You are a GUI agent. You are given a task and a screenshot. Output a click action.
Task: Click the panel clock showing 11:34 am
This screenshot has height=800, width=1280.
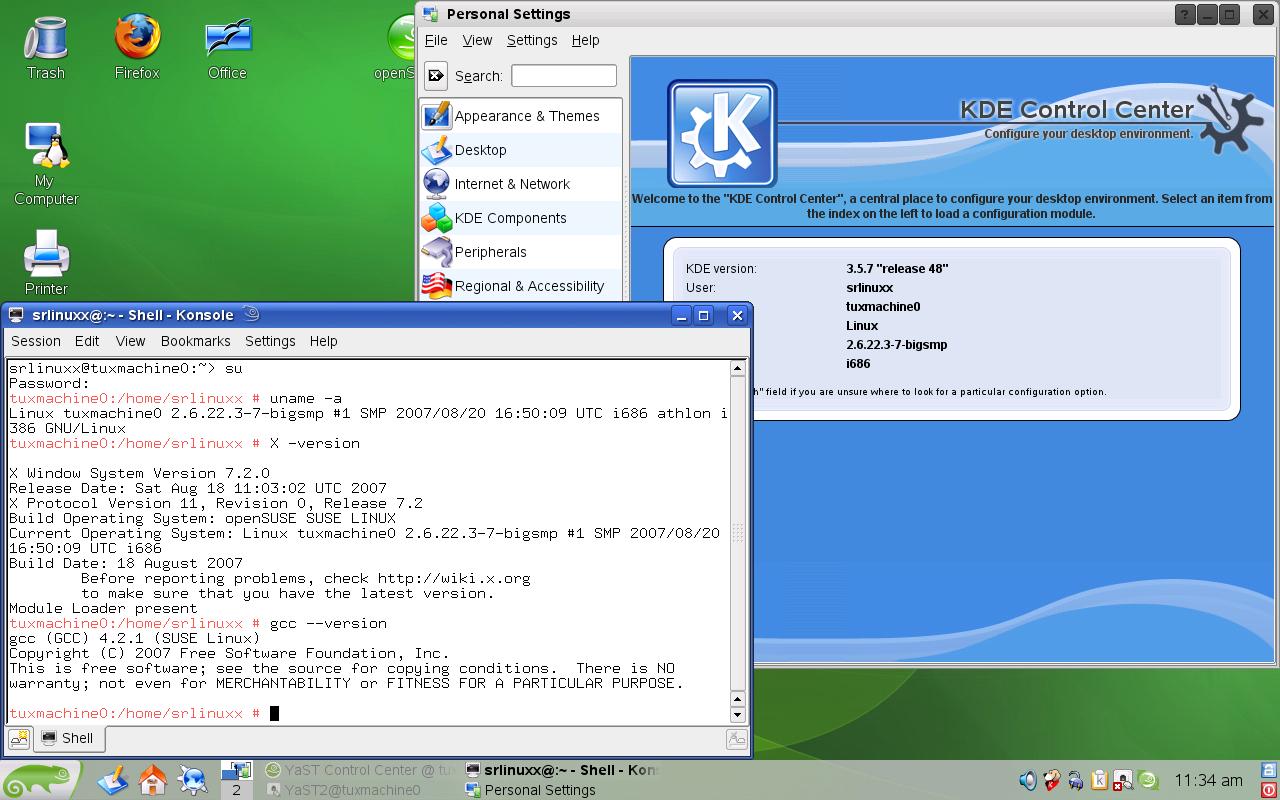[x=1209, y=780]
